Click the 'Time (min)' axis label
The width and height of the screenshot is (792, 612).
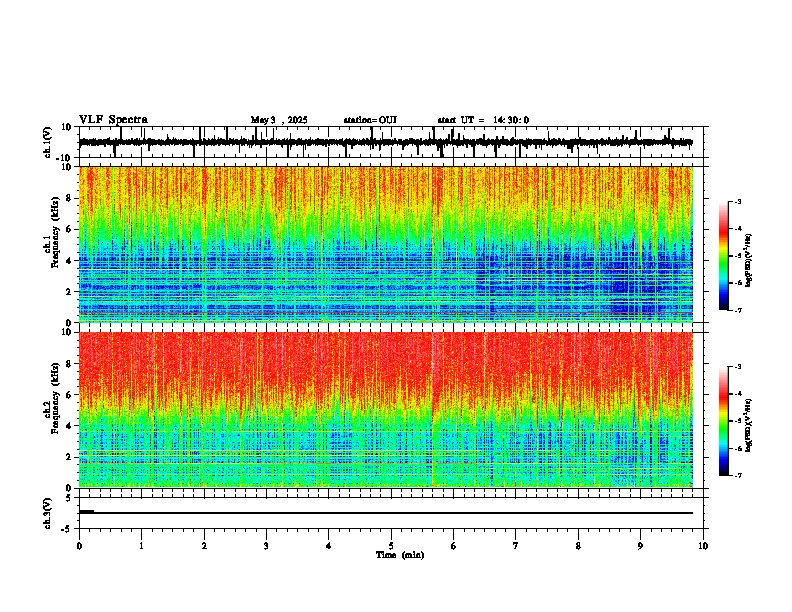(400, 555)
